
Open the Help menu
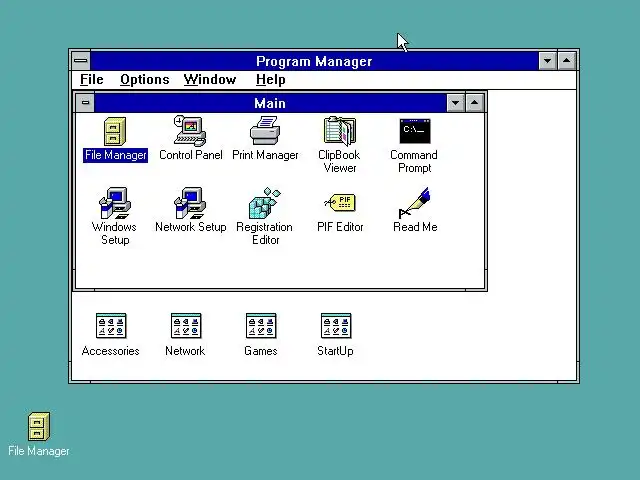pyautogui.click(x=271, y=80)
